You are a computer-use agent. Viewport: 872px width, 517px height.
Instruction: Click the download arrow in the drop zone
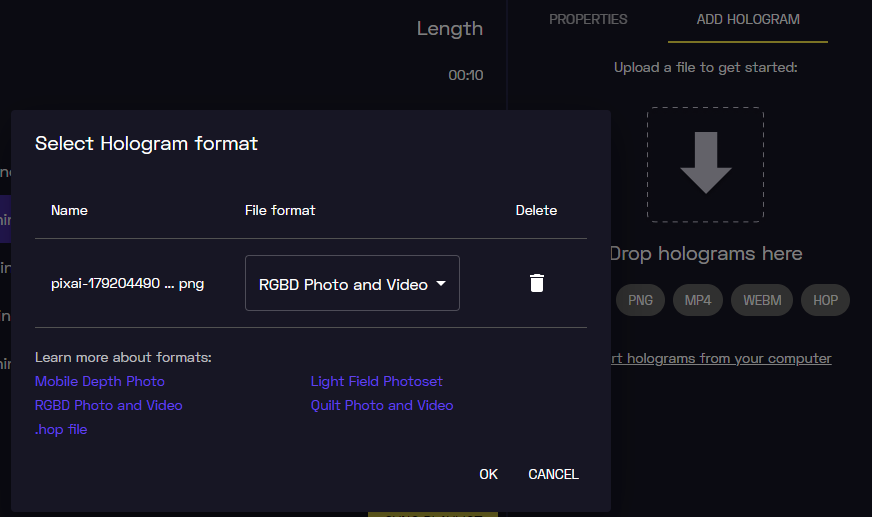point(705,163)
